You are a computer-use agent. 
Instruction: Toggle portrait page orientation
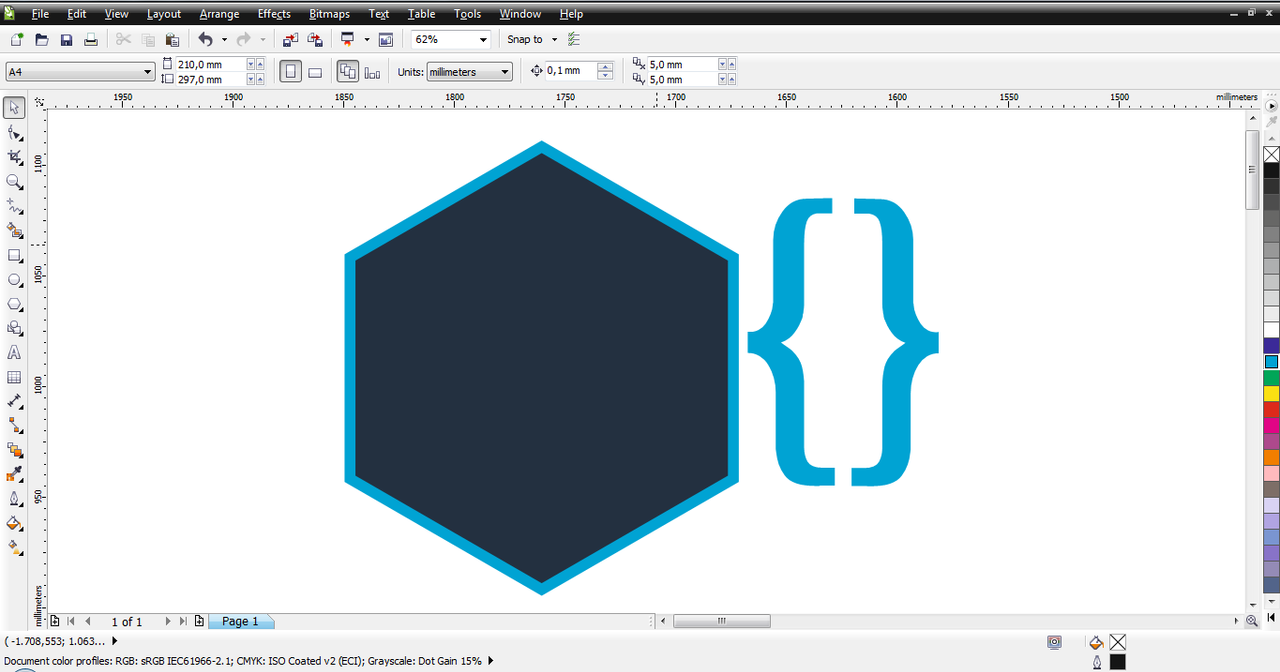pyautogui.click(x=290, y=72)
